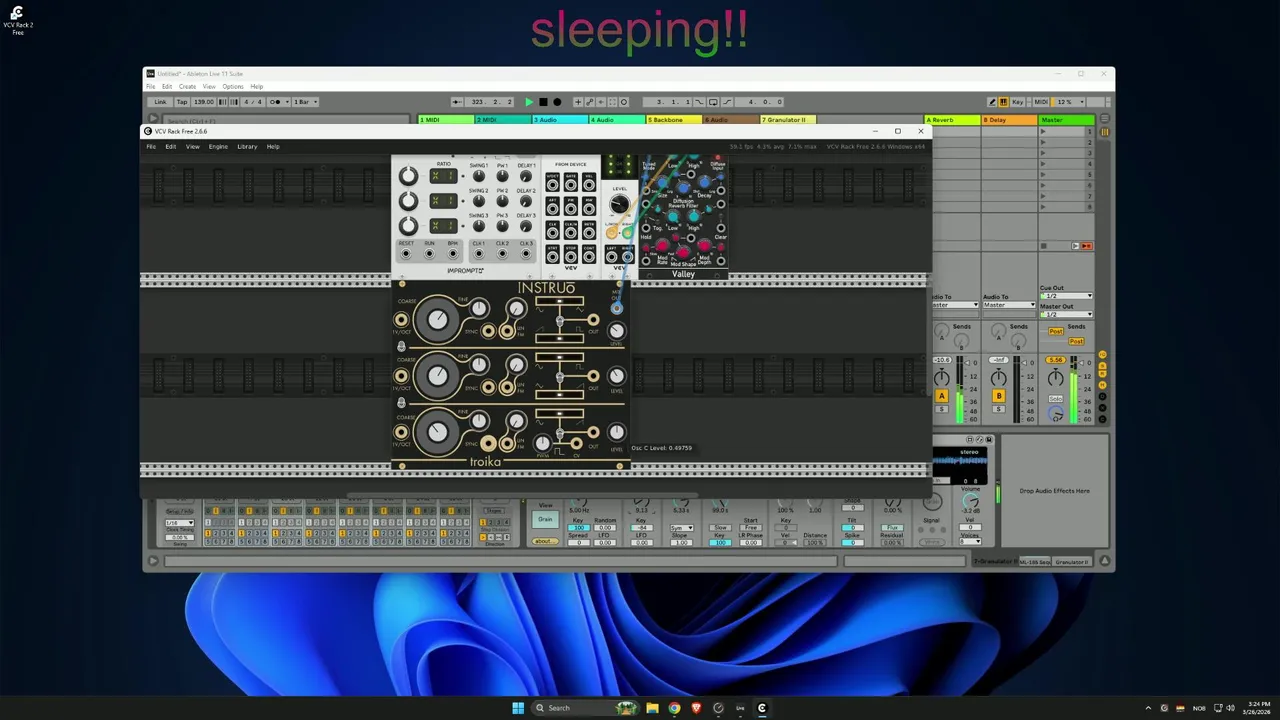Click the Granulator about button
Viewport: 1280px width, 720px height.
545,541
